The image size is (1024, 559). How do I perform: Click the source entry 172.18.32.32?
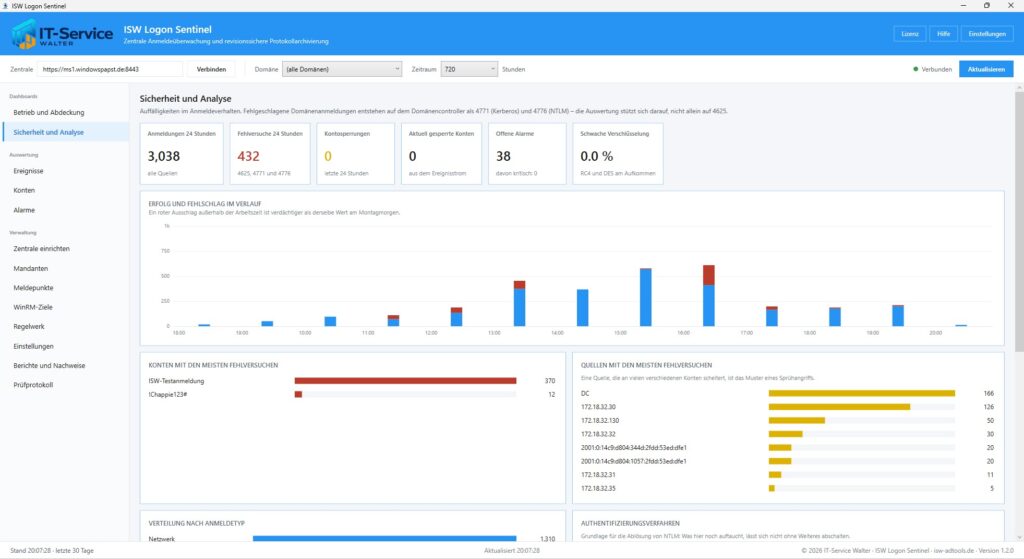[x=598, y=434]
